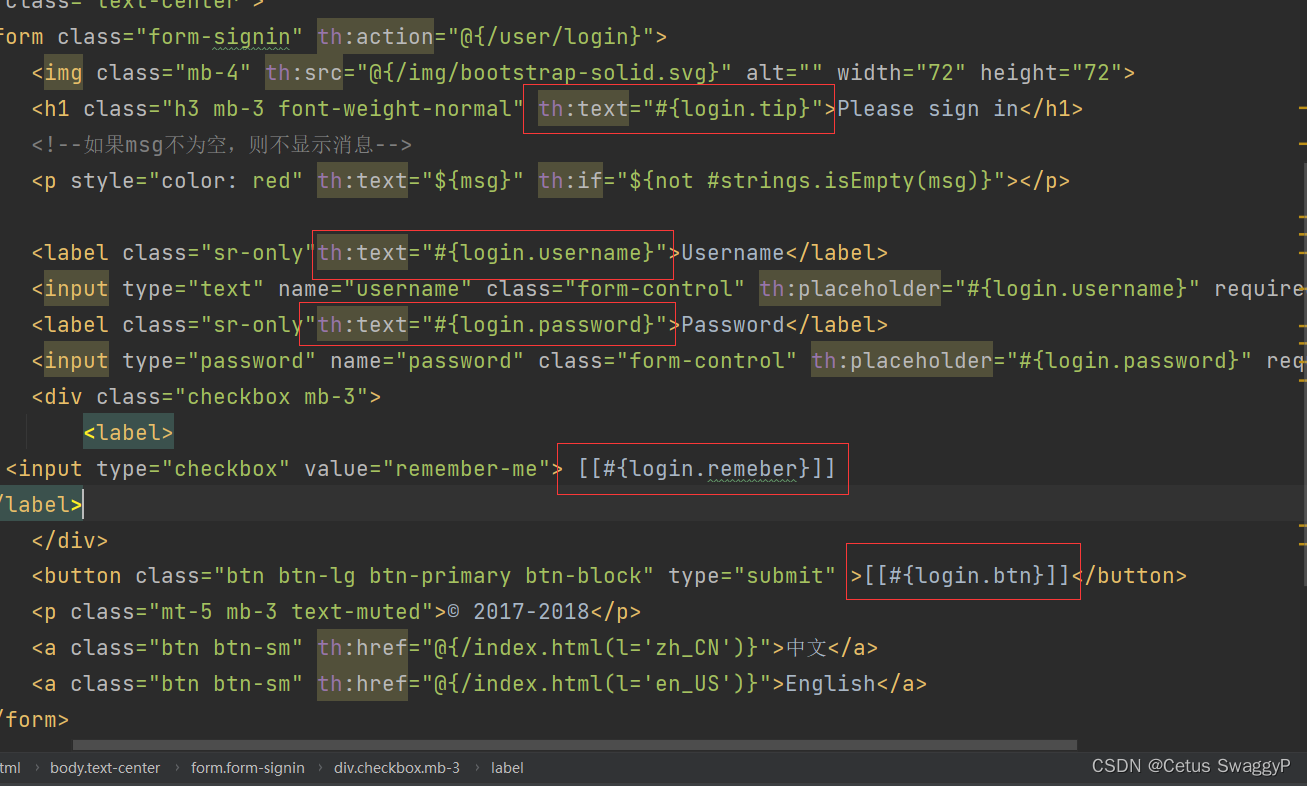Click the #{login.tip} expression

tap(732, 109)
